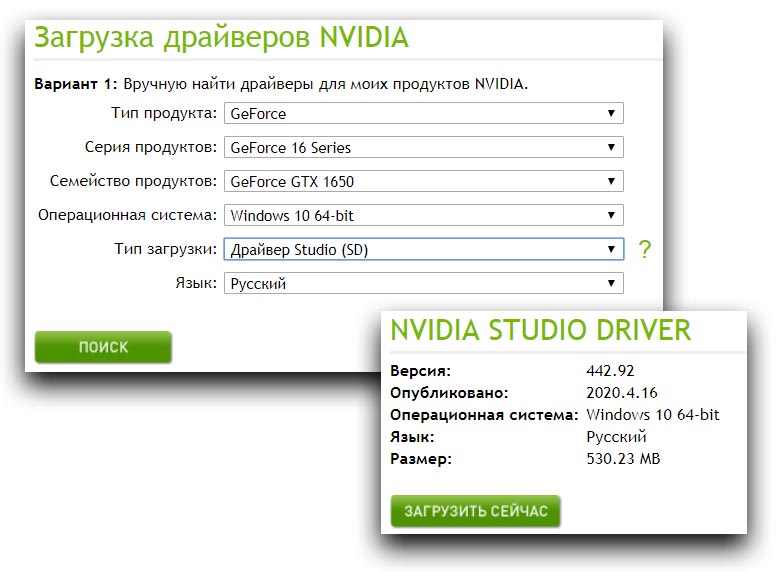
Task: Click the Серия продуктов: field label
Action: pos(151,147)
